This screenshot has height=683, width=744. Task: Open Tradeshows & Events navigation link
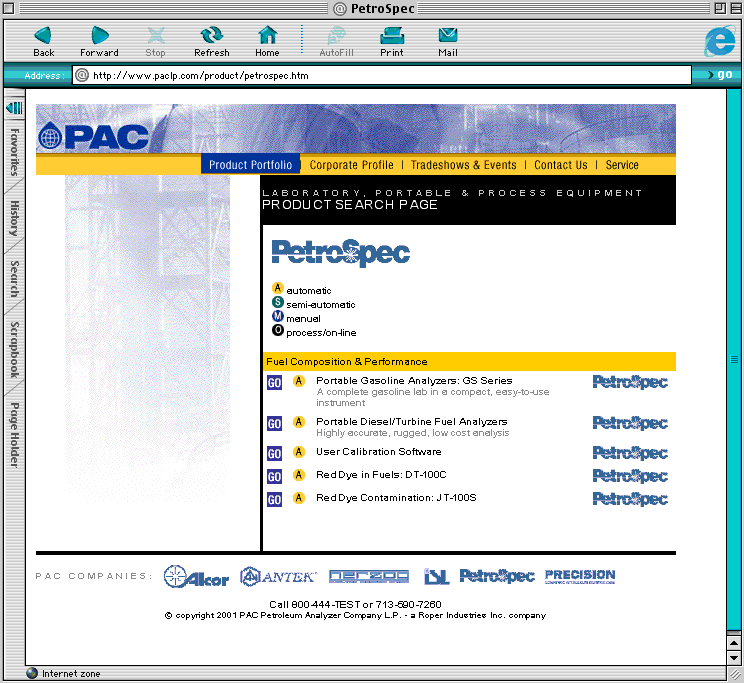(464, 165)
